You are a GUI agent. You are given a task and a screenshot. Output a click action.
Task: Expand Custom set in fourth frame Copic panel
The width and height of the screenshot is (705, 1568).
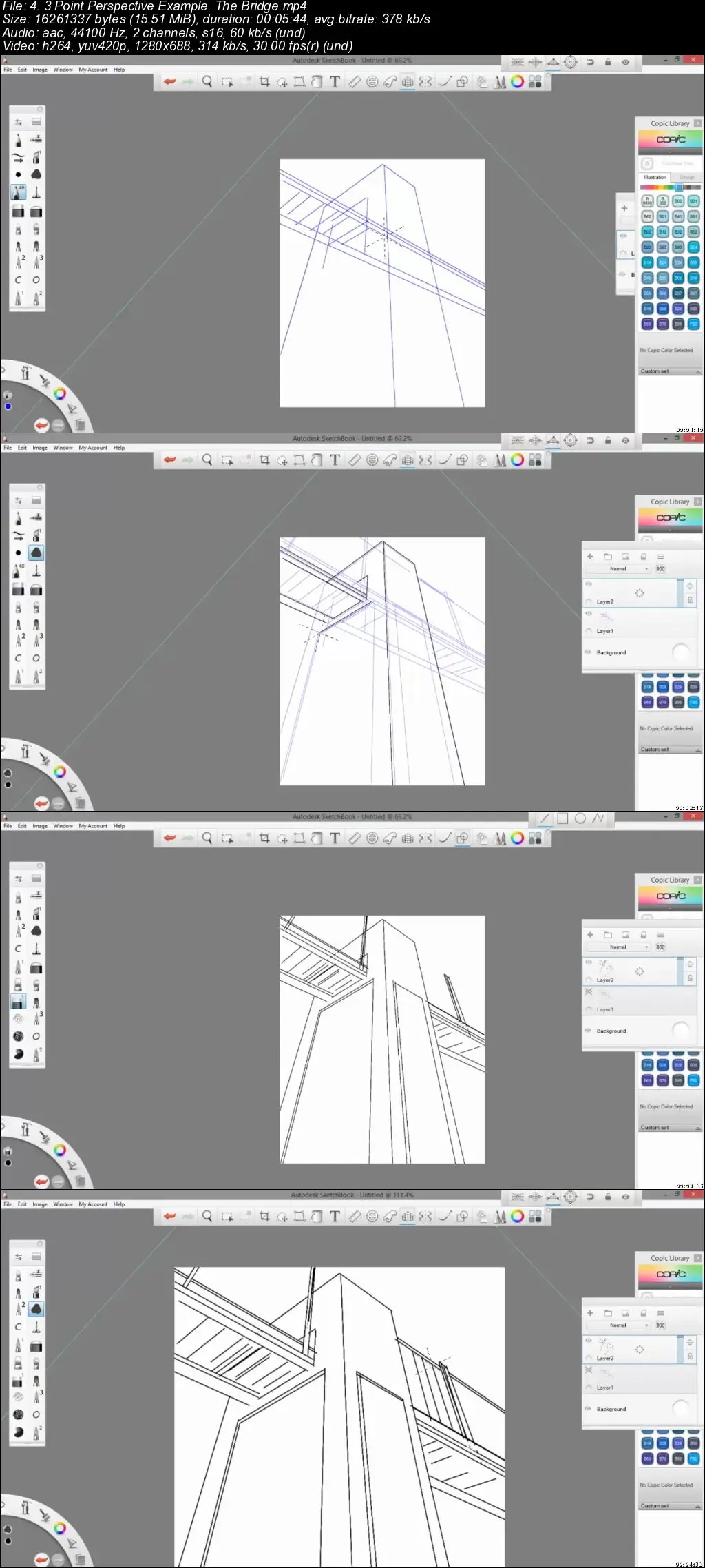pos(670,1506)
